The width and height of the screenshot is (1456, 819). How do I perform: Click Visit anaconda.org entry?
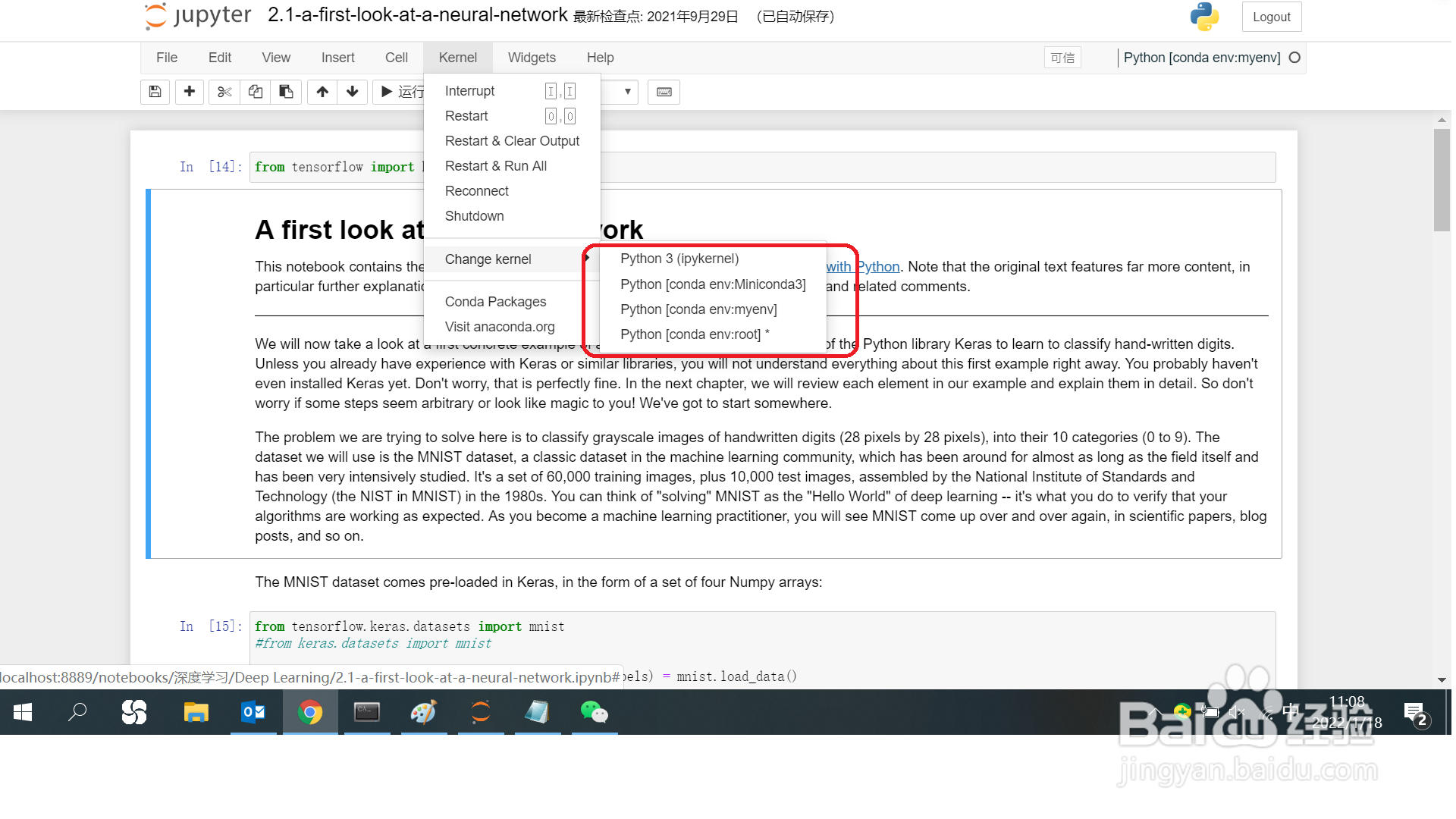(x=512, y=327)
